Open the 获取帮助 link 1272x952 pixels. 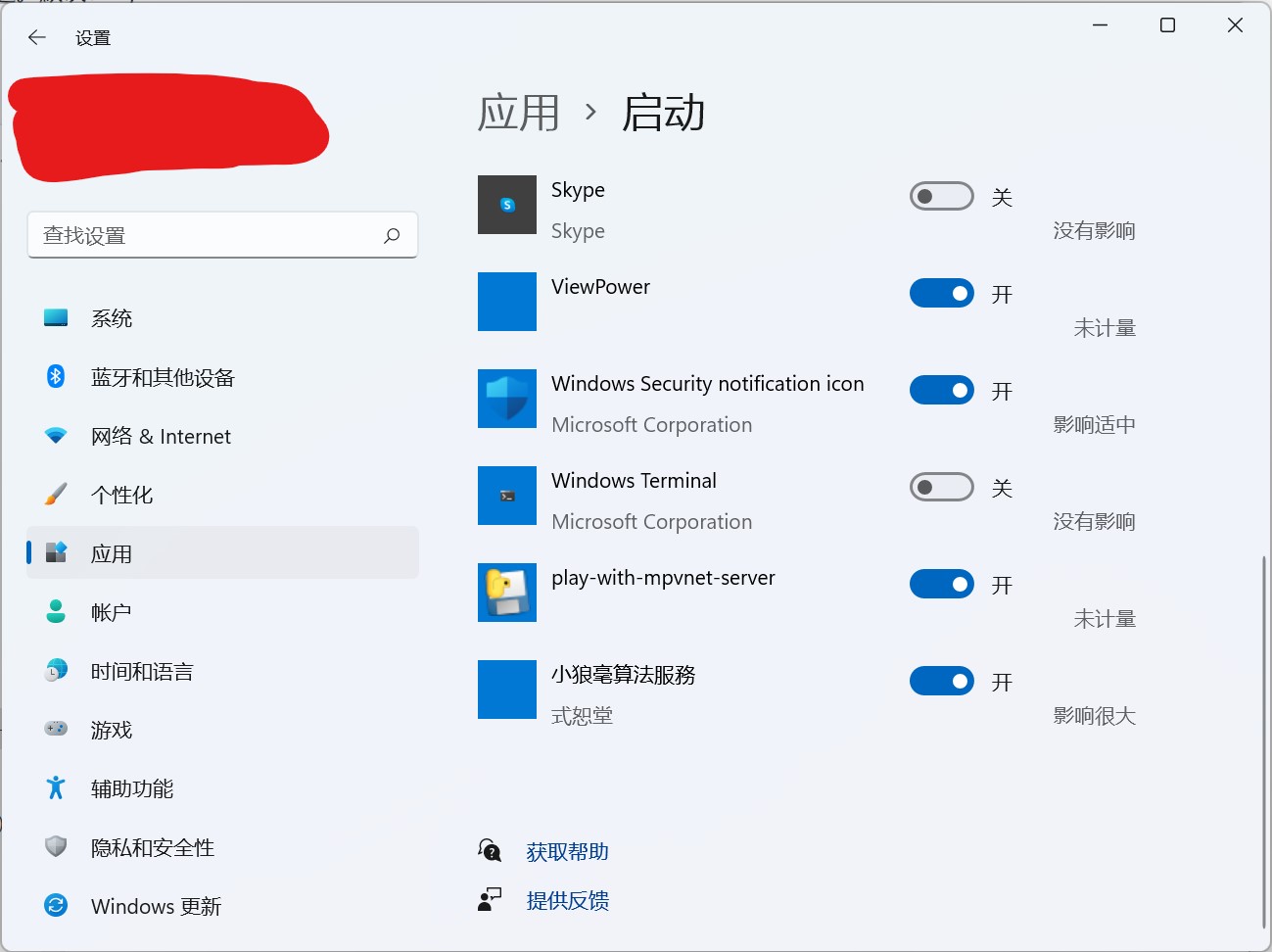click(568, 852)
